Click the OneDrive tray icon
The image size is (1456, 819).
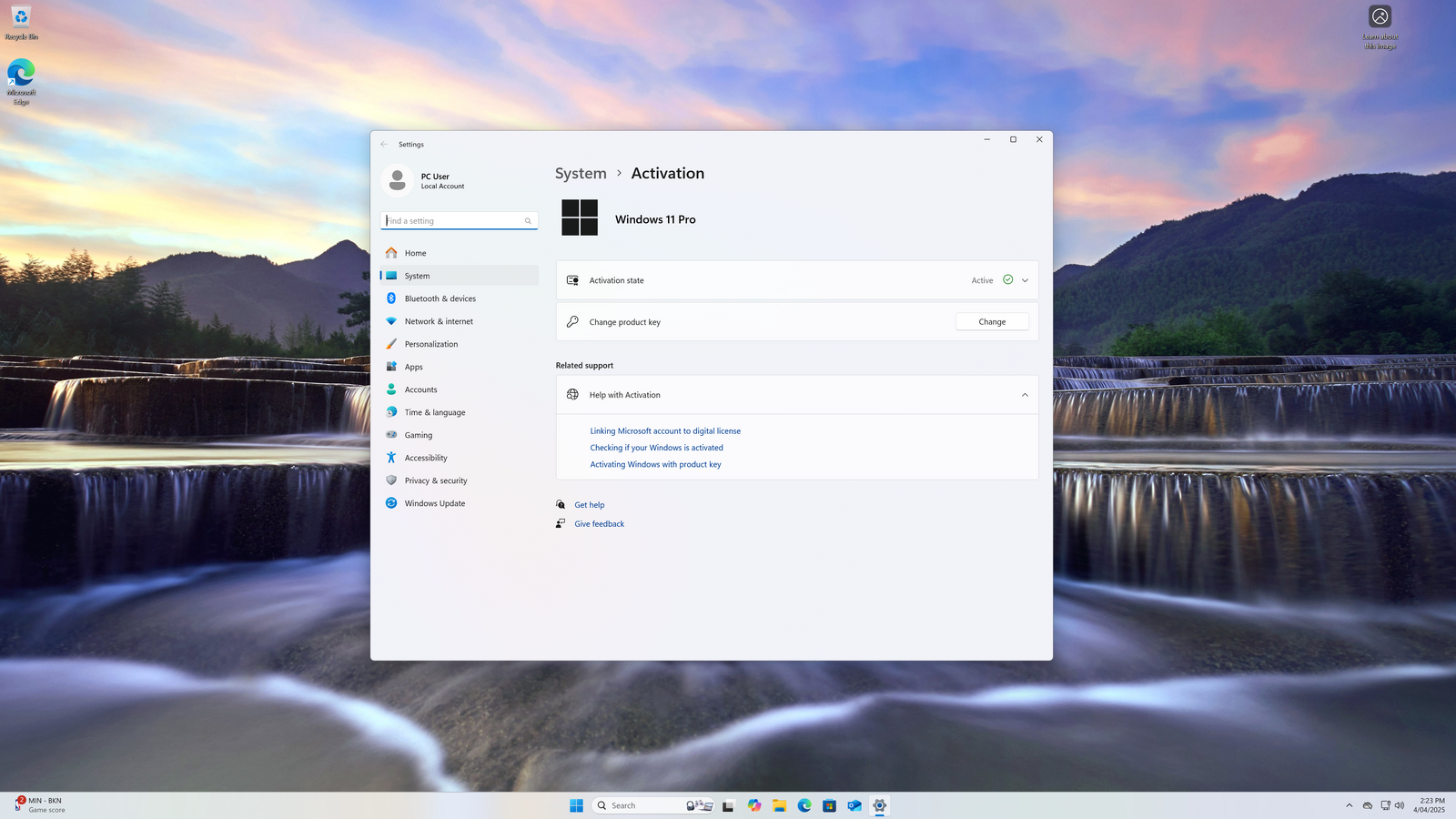tap(1368, 805)
